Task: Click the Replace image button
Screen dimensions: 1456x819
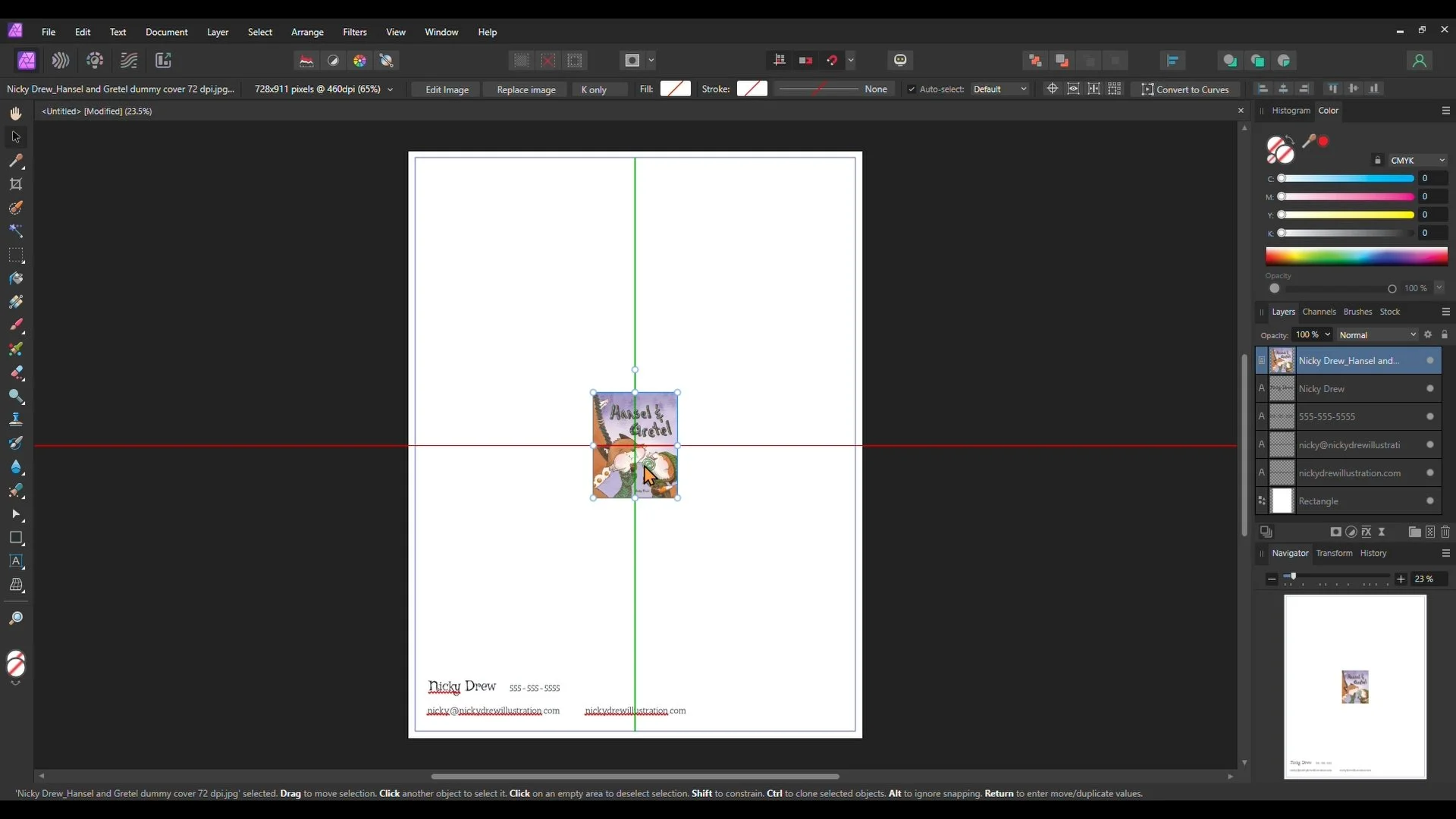Action: point(526,89)
